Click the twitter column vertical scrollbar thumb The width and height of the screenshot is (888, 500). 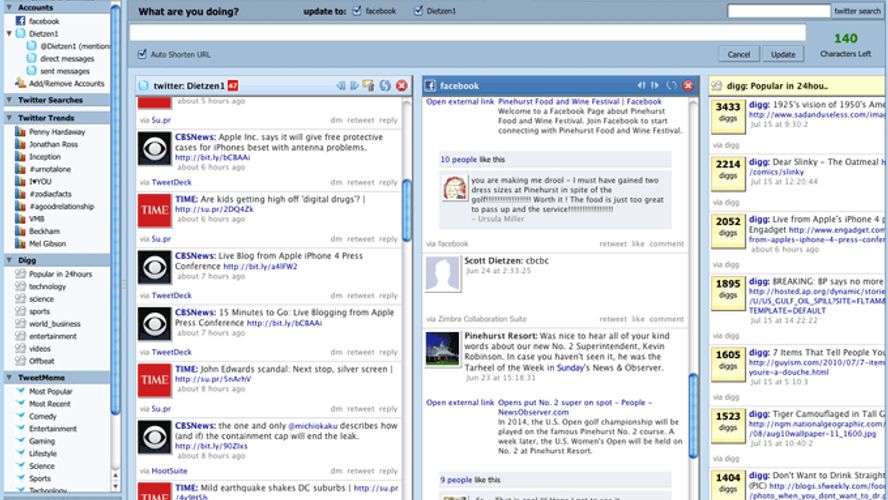(x=407, y=210)
